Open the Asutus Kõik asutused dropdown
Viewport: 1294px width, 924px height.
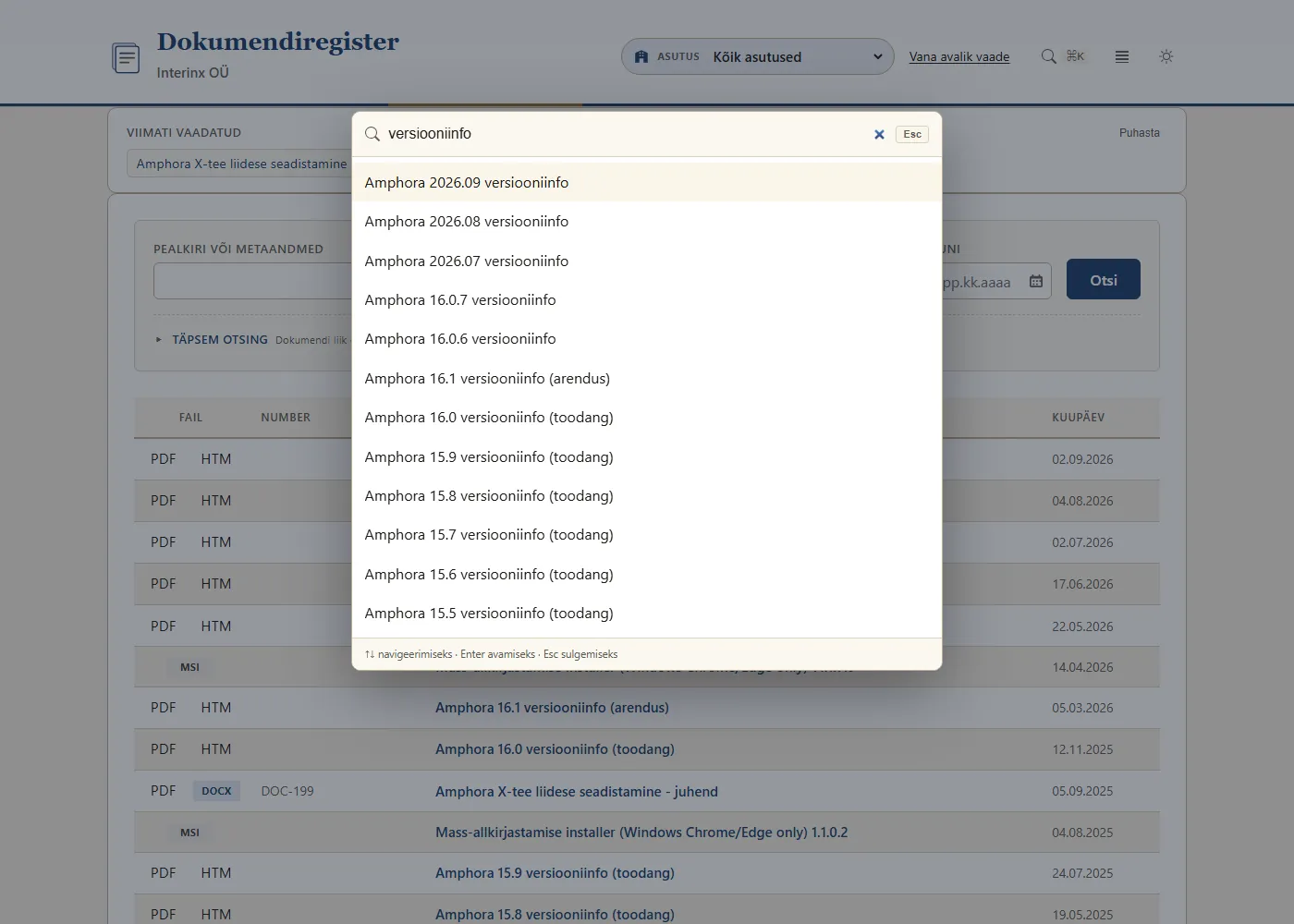click(758, 56)
